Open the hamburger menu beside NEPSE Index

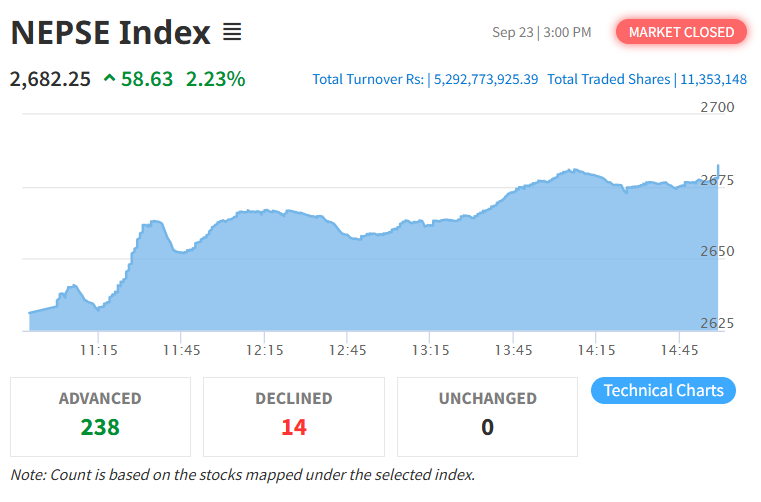232,33
